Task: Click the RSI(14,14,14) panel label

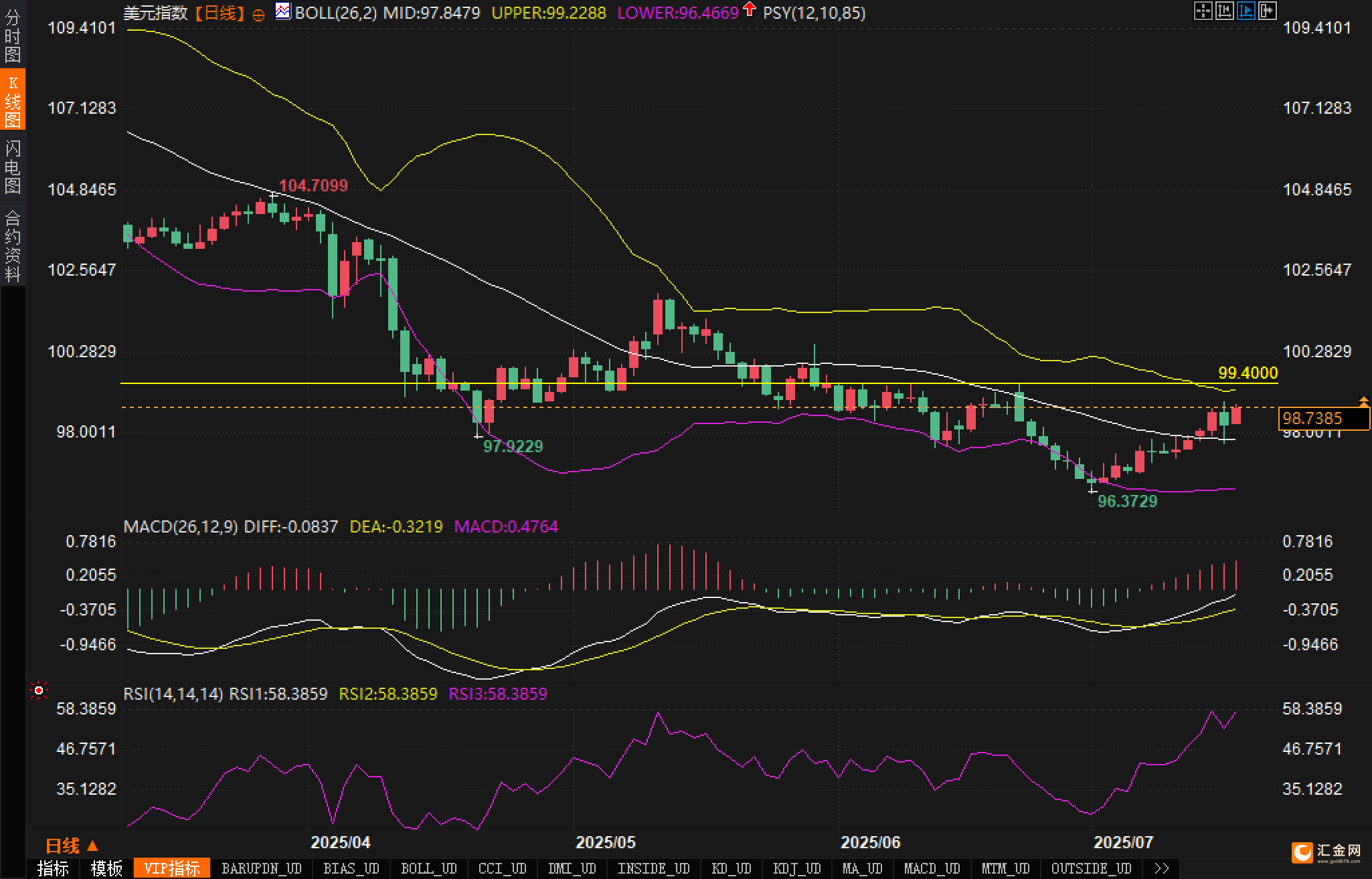Action: pyautogui.click(x=173, y=694)
